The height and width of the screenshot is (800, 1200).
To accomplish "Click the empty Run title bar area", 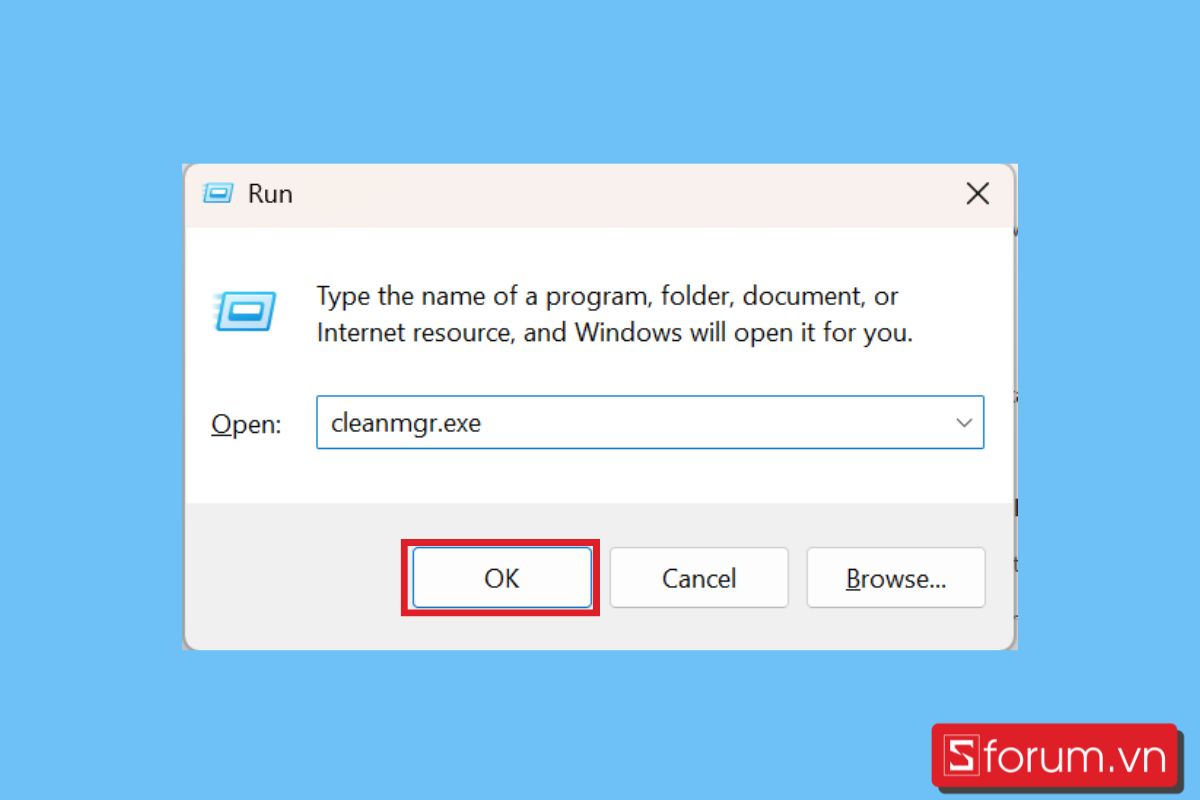I will [x=620, y=194].
